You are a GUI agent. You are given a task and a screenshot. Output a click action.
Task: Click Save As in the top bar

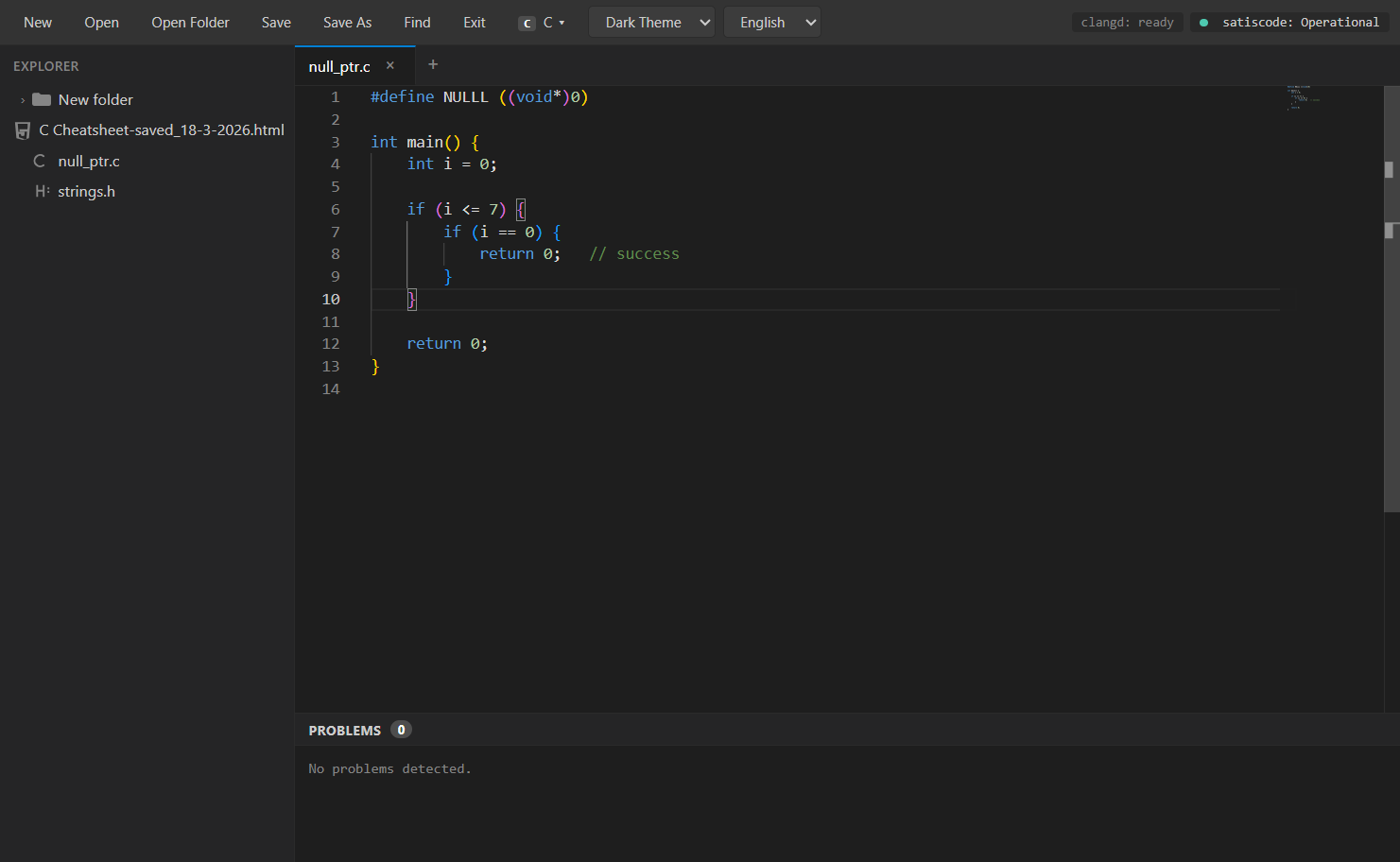[x=347, y=23]
